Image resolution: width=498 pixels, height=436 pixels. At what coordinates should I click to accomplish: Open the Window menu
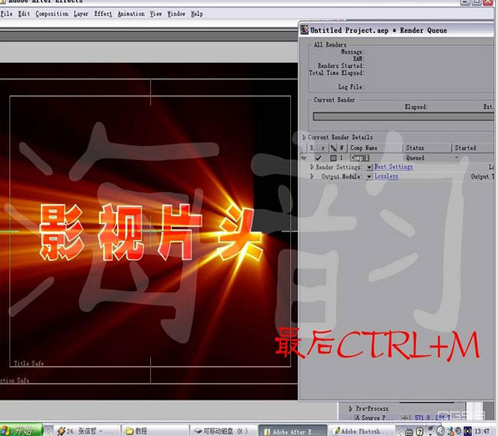pyautogui.click(x=176, y=14)
